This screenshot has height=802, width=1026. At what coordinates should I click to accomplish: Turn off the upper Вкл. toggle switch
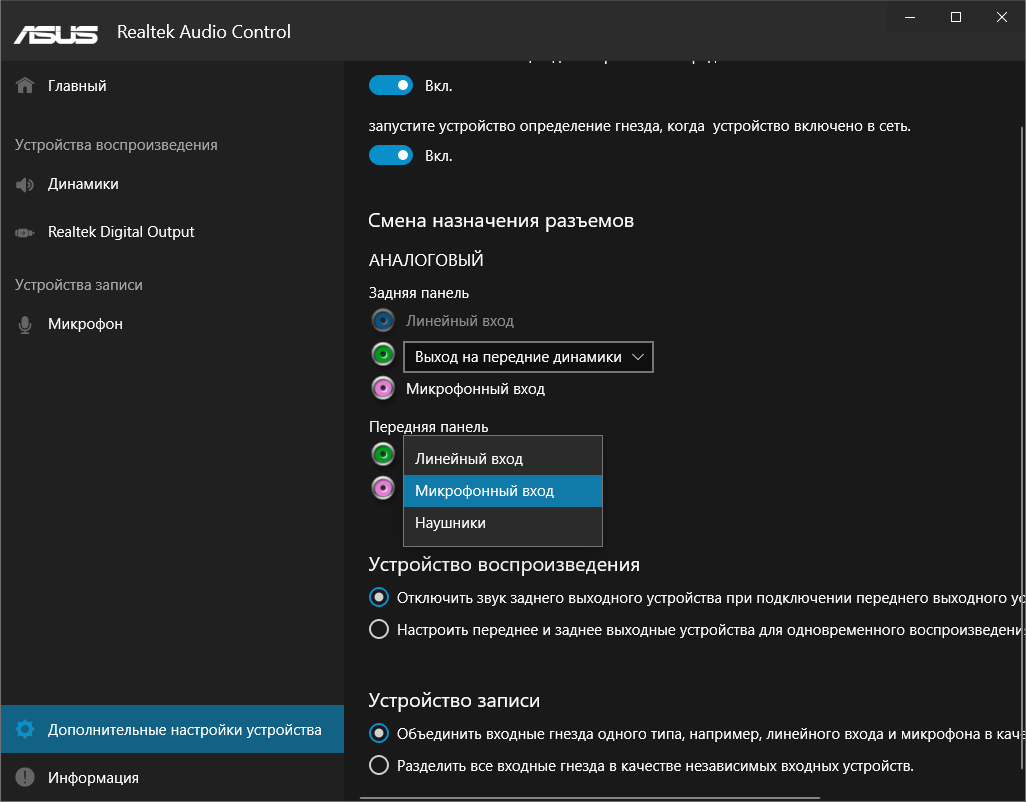[x=391, y=86]
